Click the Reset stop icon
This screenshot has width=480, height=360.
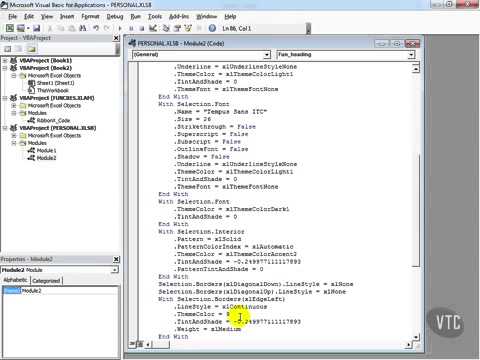click(142, 28)
